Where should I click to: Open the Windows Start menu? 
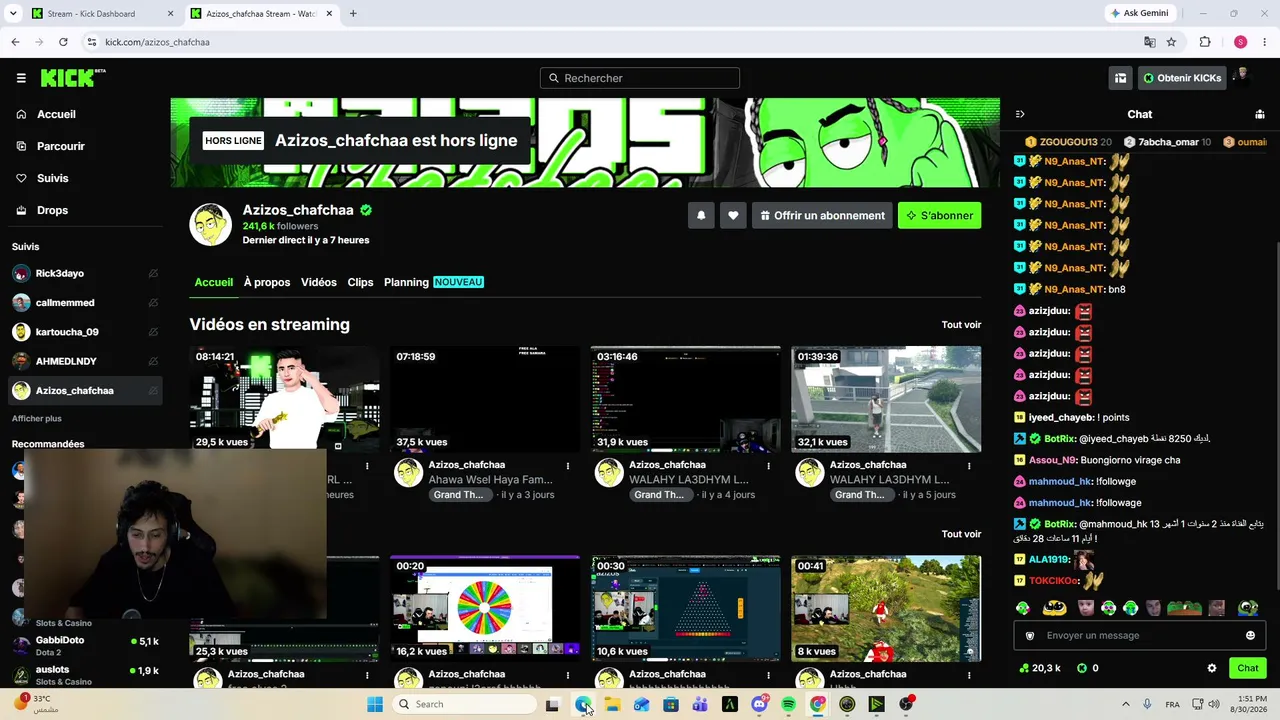(375, 704)
